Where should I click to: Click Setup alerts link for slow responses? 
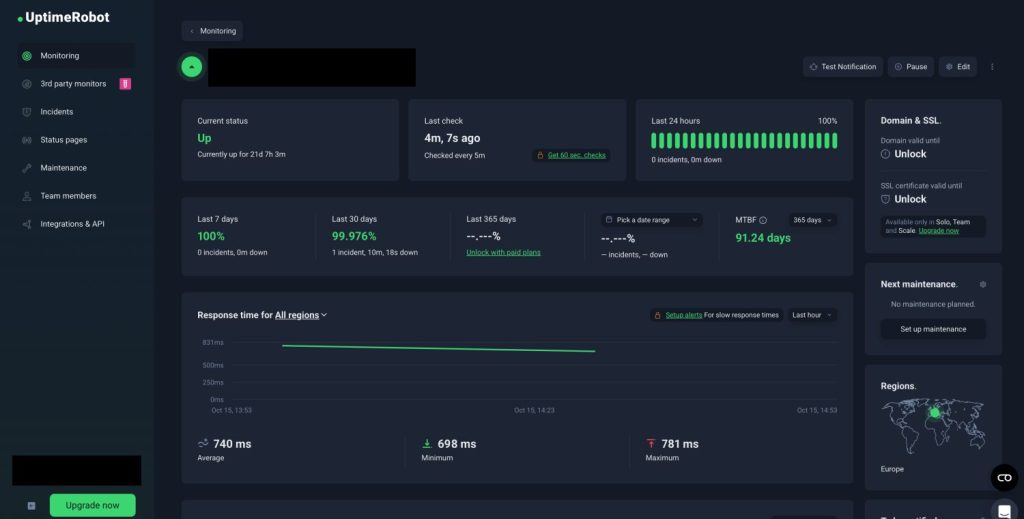[684, 315]
